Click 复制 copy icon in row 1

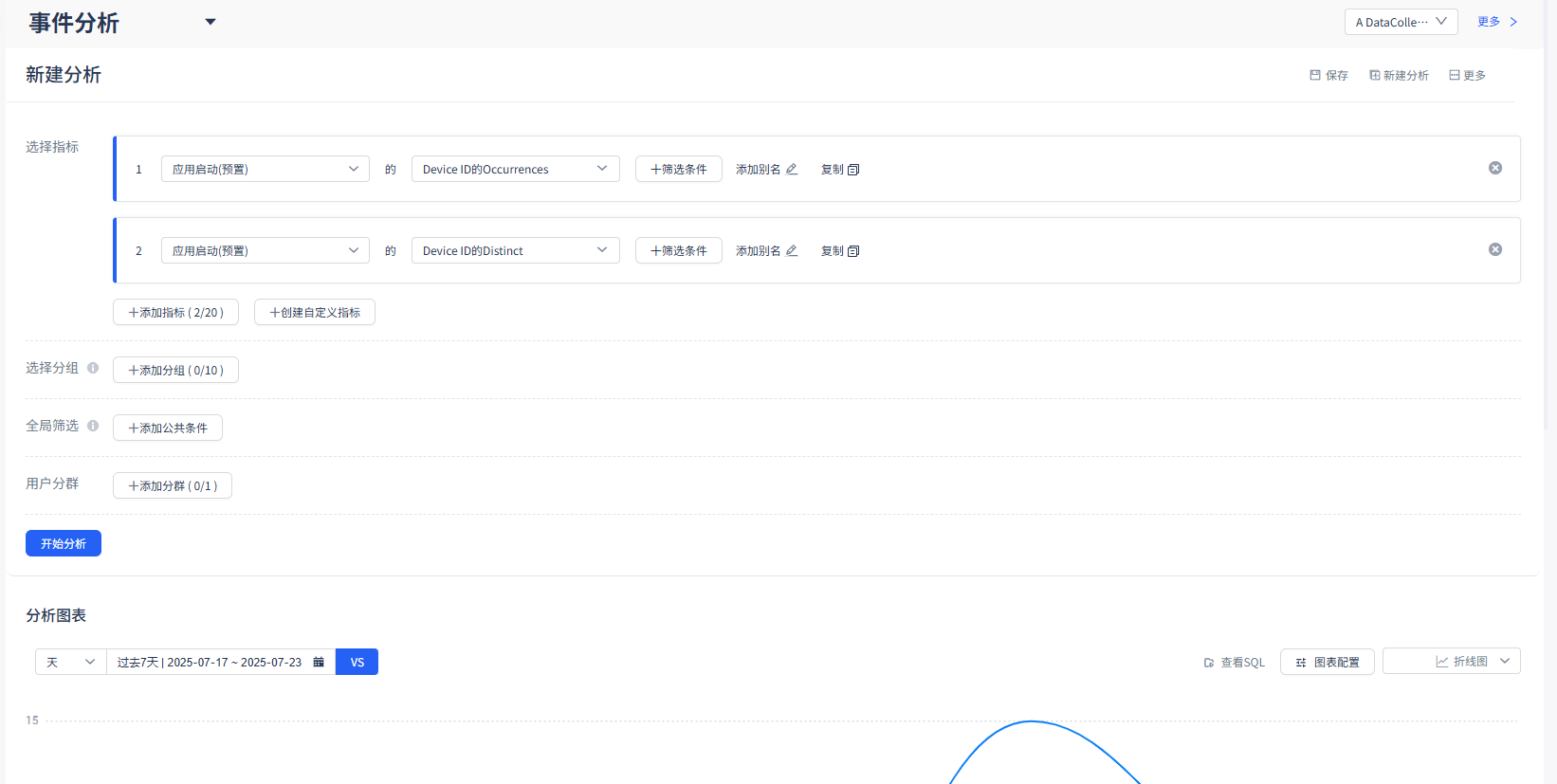(853, 170)
